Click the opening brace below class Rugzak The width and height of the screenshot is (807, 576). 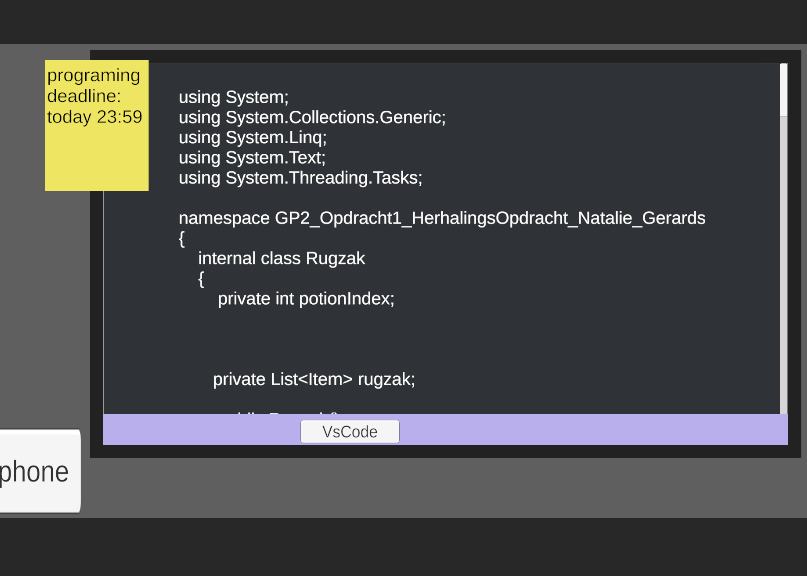pos(201,278)
